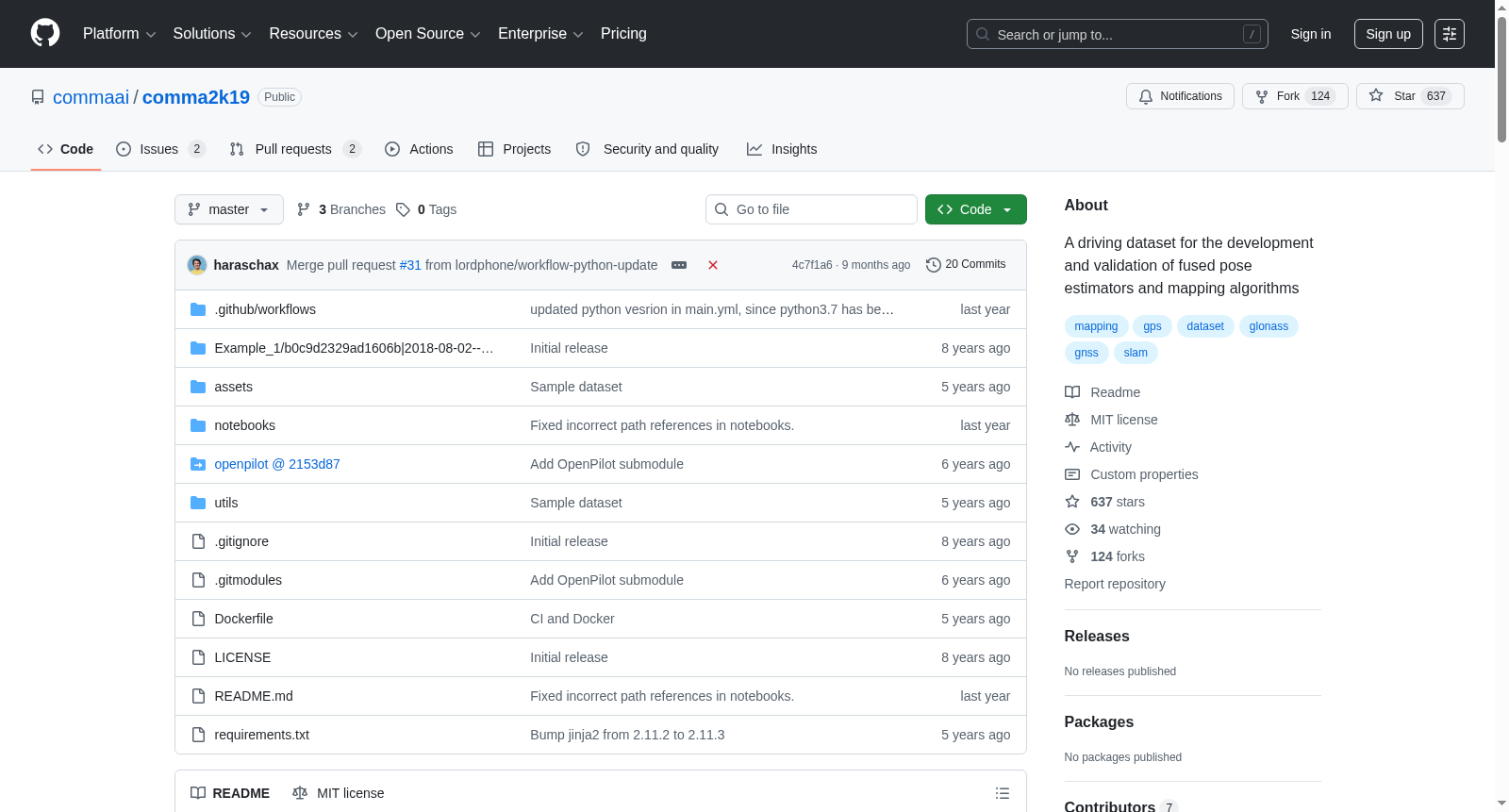Star the comma2k19 repository
Image resolution: width=1509 pixels, height=812 pixels.
point(1410,96)
